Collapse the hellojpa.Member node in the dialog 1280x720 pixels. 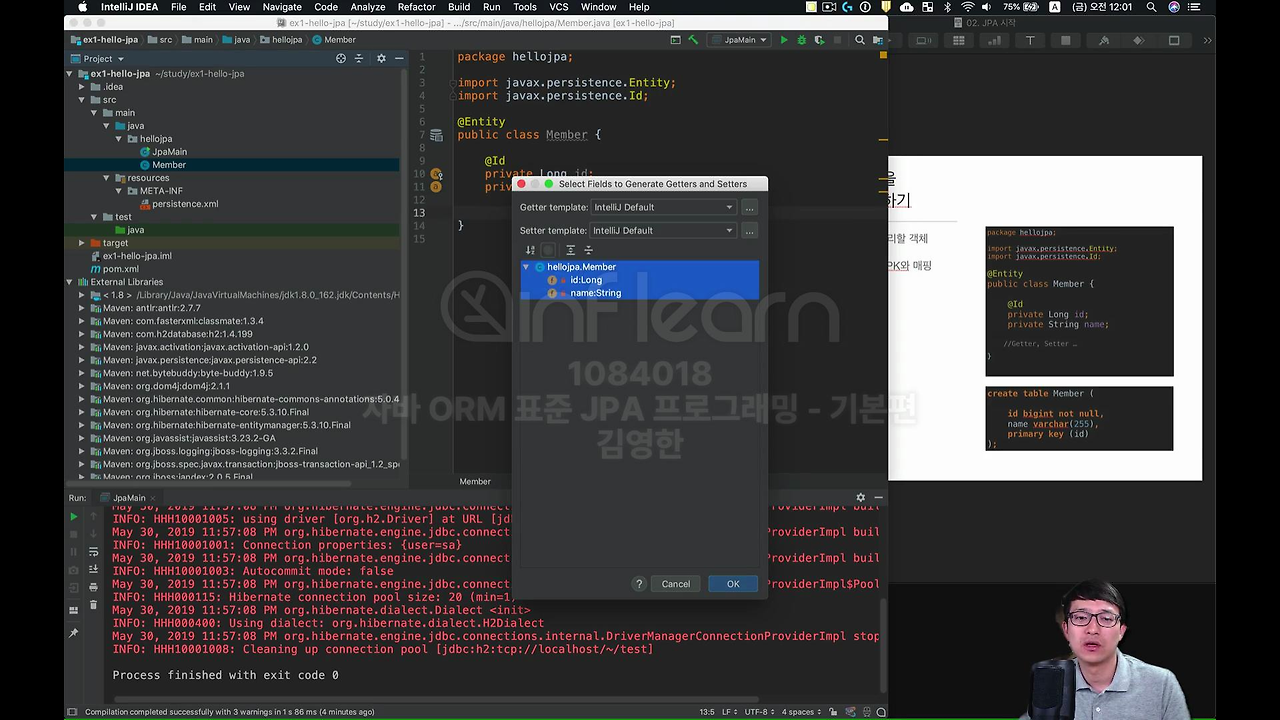tap(526, 267)
